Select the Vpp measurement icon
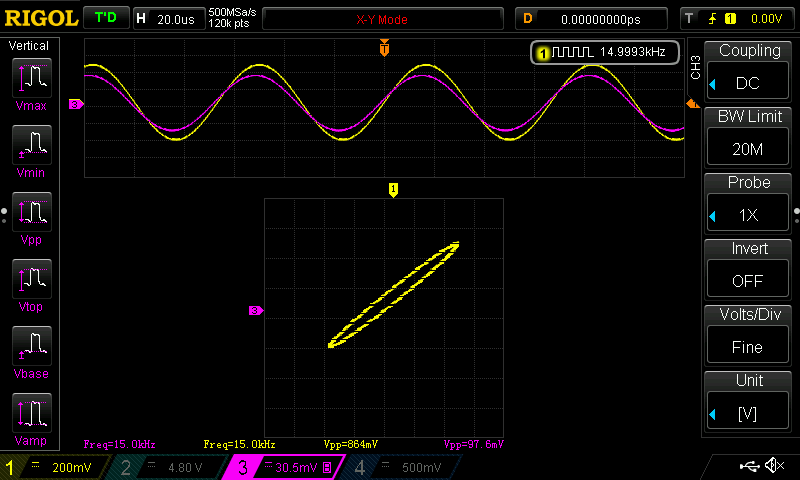The image size is (800, 480). click(32, 212)
